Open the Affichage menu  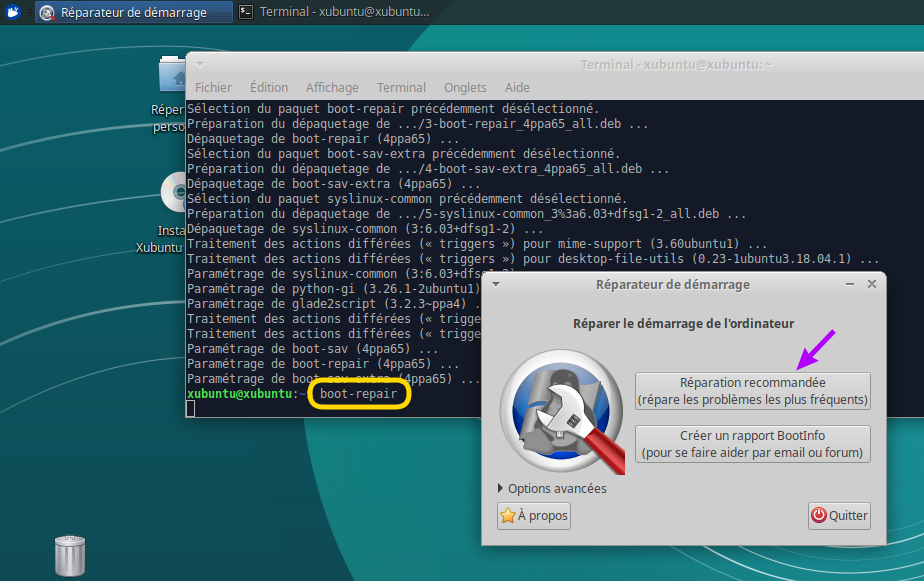331,88
